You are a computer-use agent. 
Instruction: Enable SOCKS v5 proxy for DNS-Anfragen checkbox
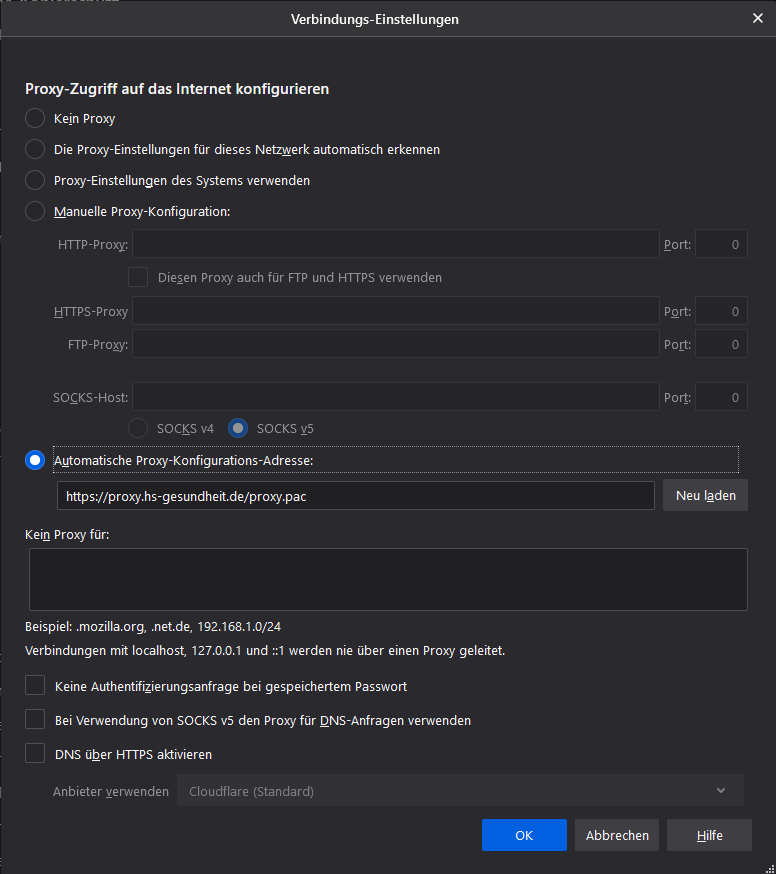(36, 720)
